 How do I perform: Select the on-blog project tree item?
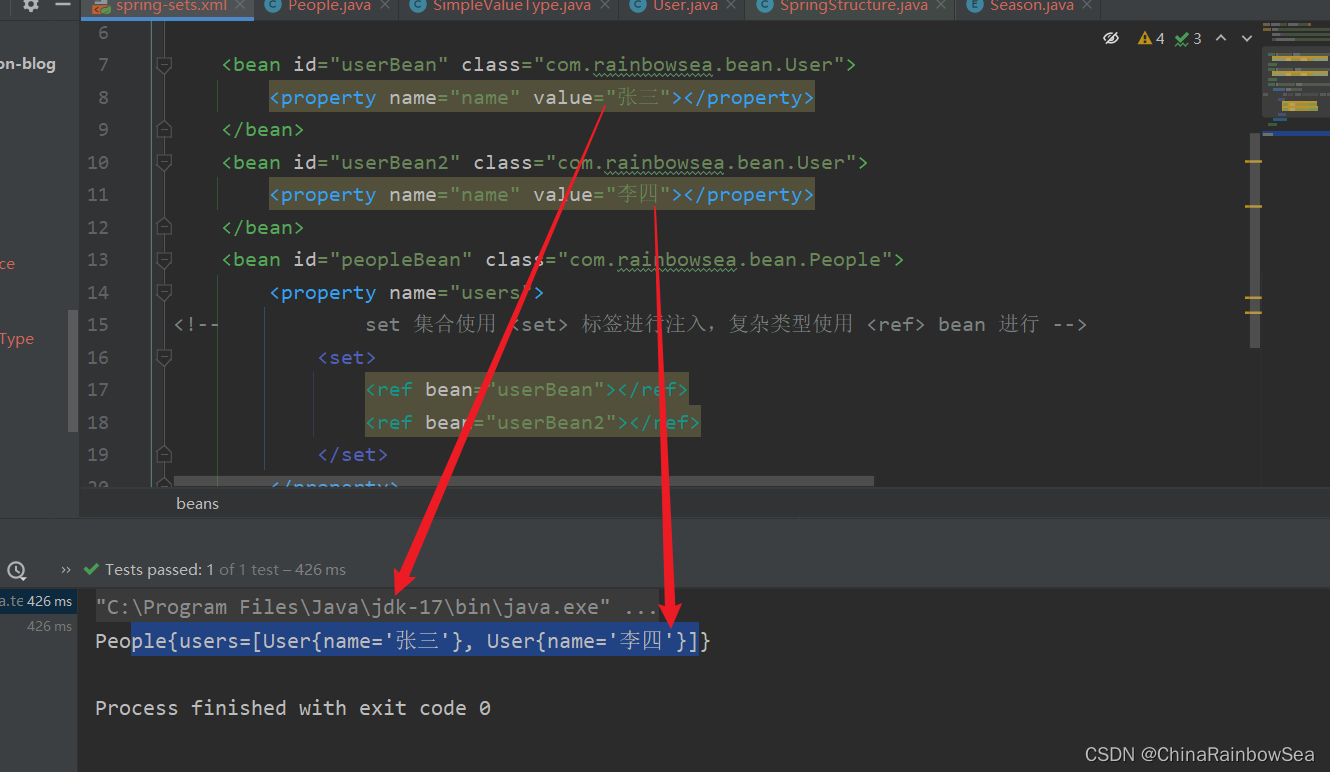(x=28, y=64)
